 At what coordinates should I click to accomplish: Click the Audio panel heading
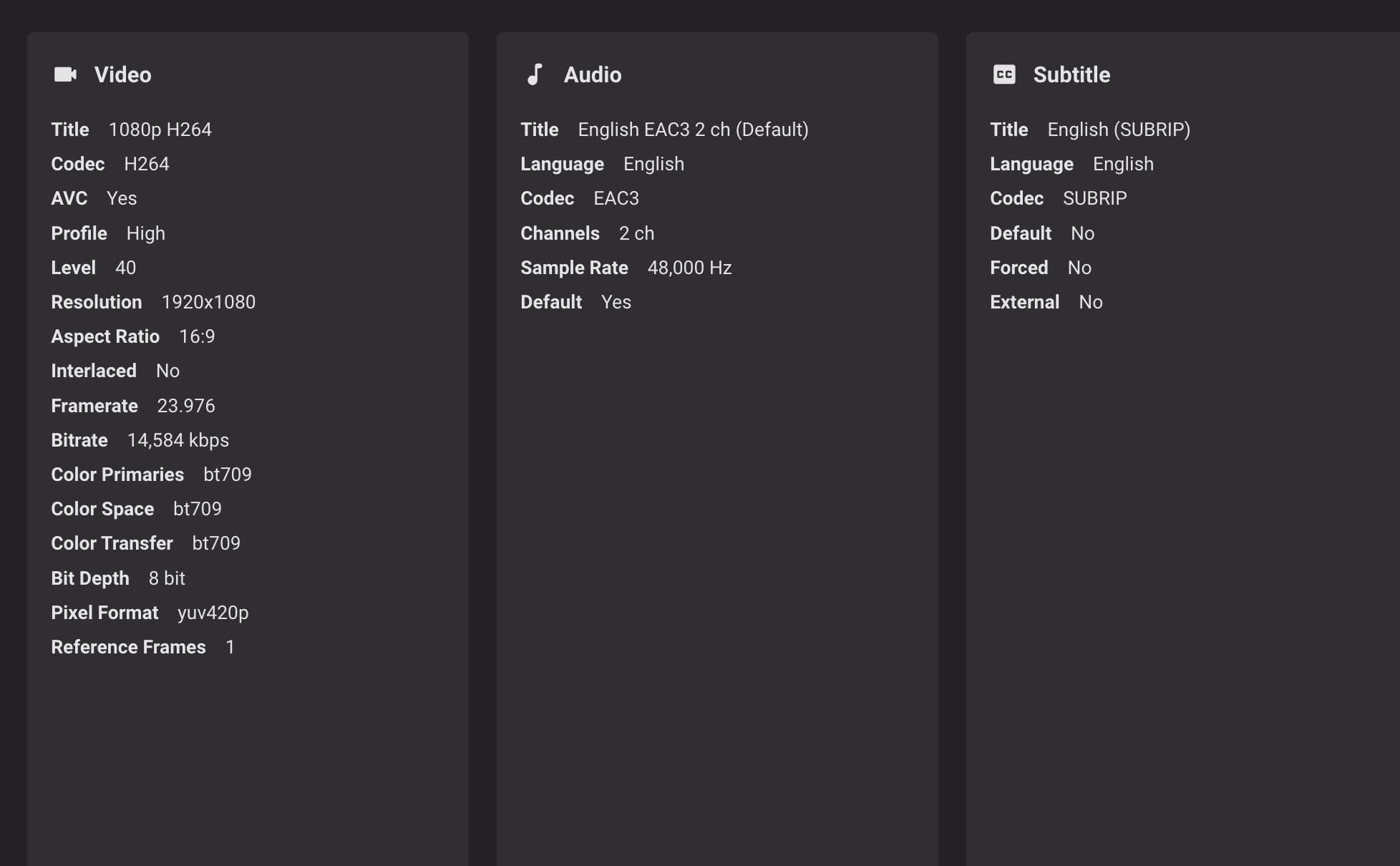(x=592, y=75)
